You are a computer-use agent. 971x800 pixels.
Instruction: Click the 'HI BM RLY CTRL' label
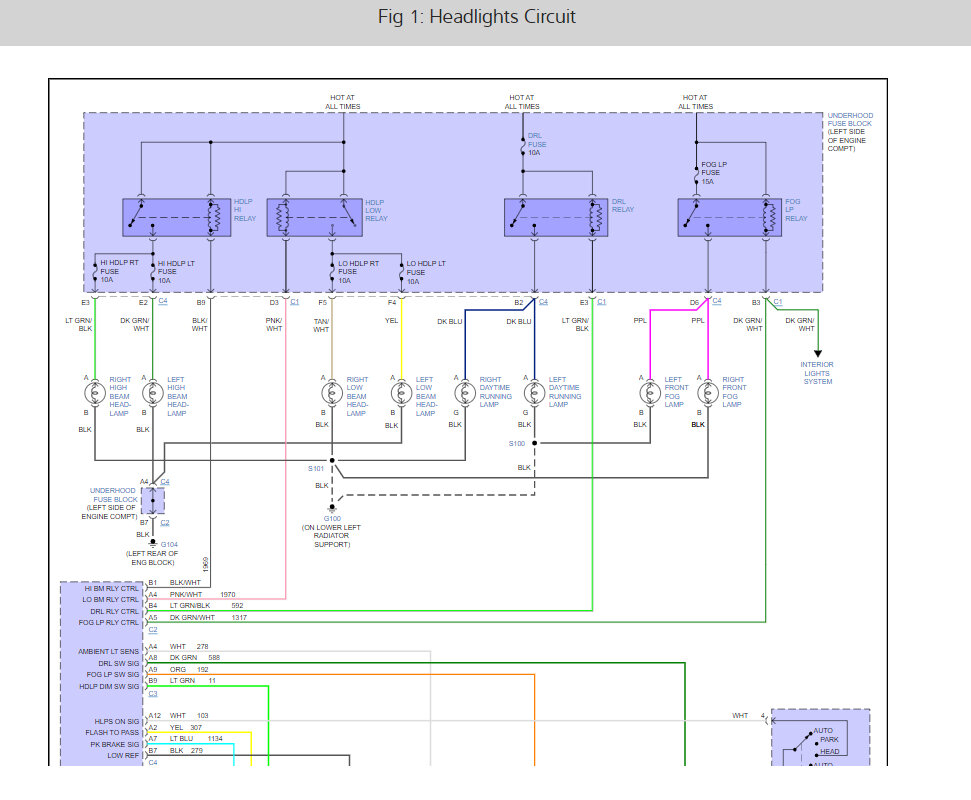coord(111,588)
